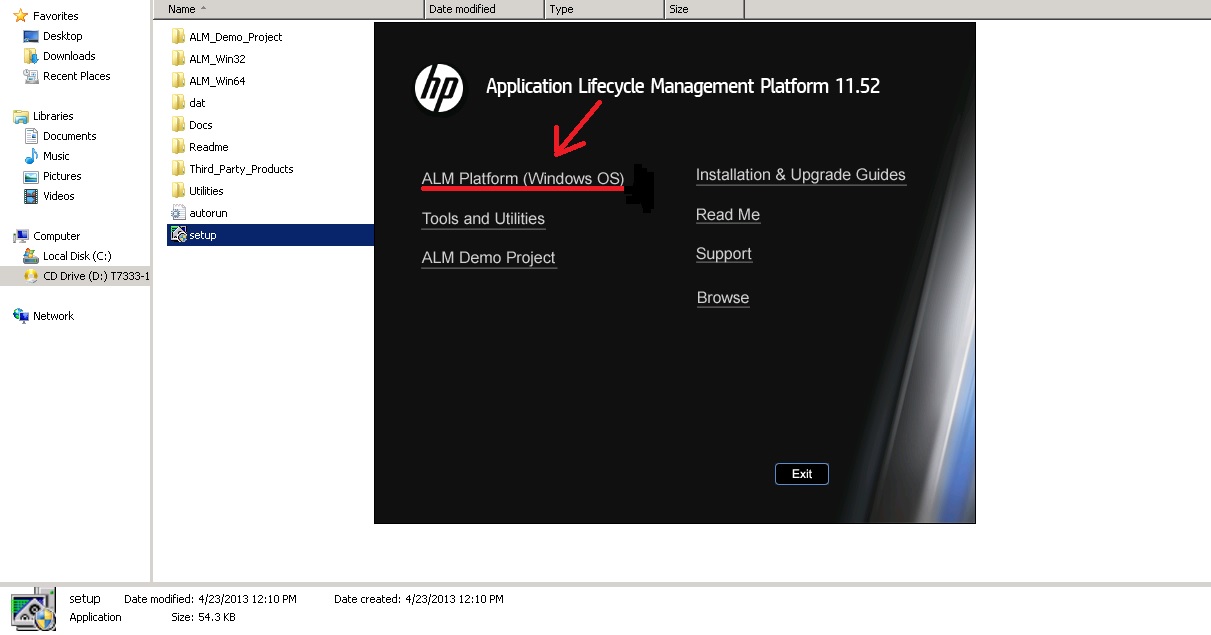The height and width of the screenshot is (635, 1211).
Task: Select Videos under Libraries
Action: pyautogui.click(x=59, y=196)
